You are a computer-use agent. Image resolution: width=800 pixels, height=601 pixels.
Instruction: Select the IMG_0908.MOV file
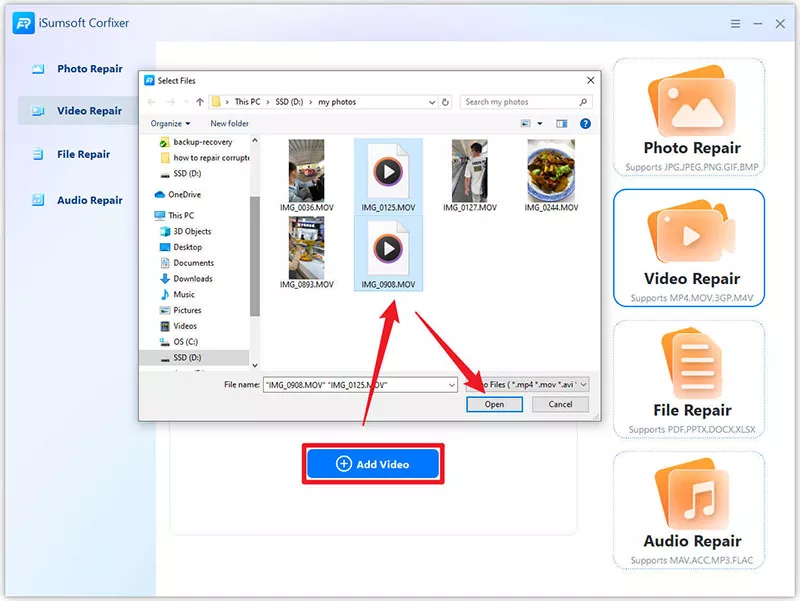388,253
